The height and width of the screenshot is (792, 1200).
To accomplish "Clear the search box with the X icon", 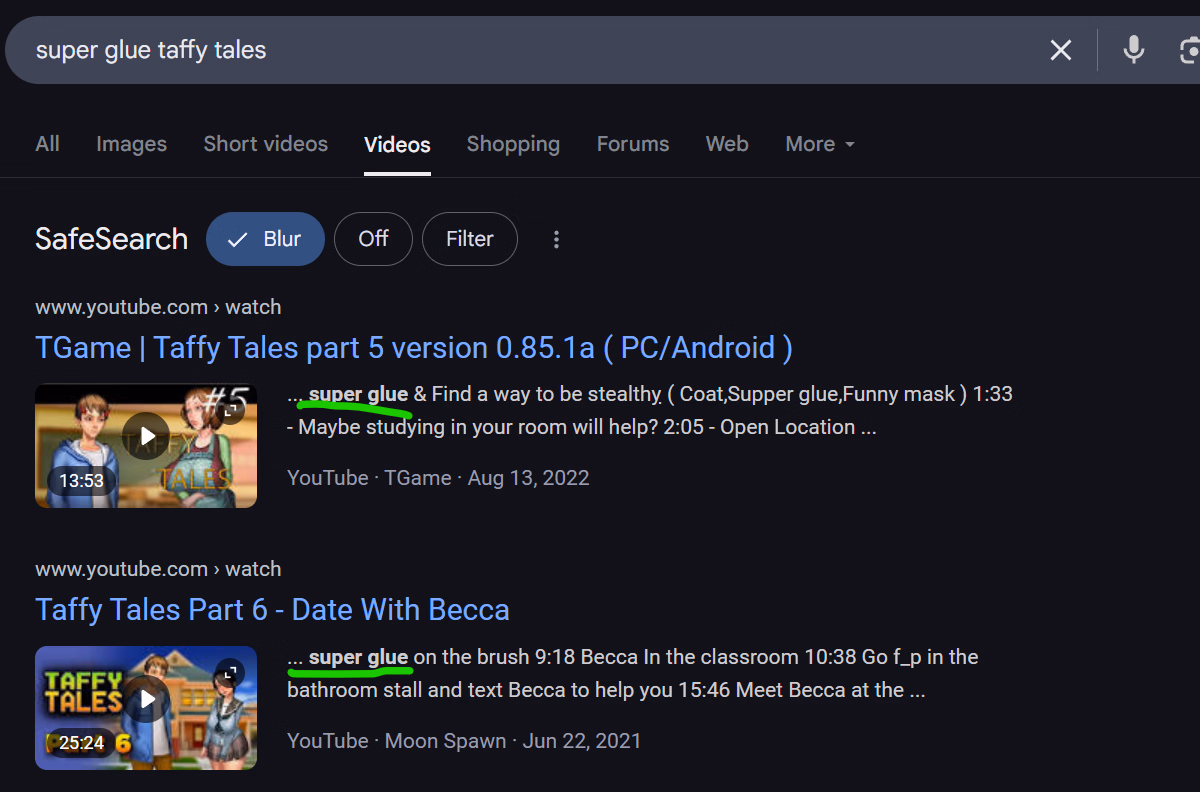I will pyautogui.click(x=1061, y=50).
